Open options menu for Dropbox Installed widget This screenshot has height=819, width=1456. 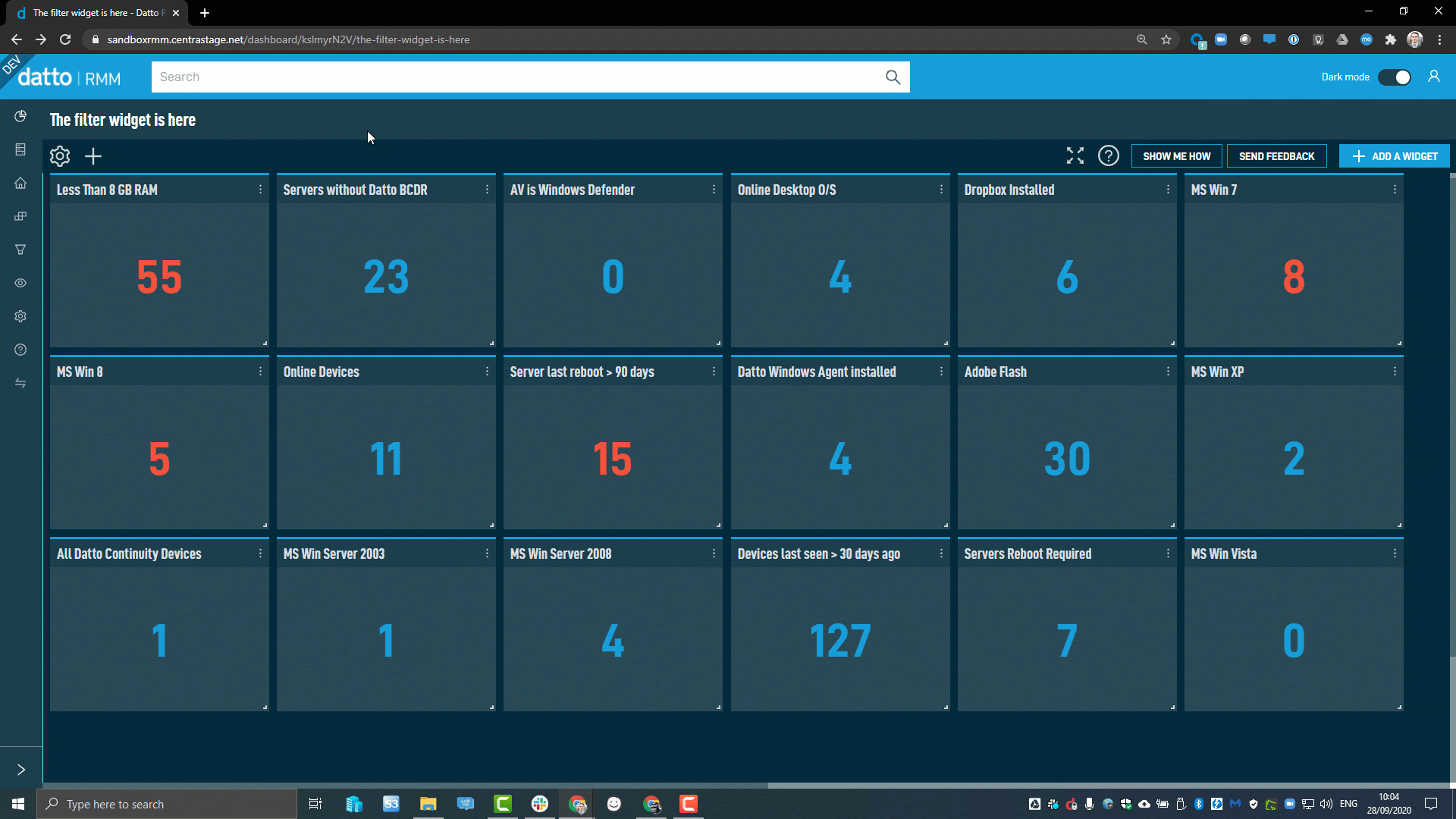pyautogui.click(x=1168, y=190)
